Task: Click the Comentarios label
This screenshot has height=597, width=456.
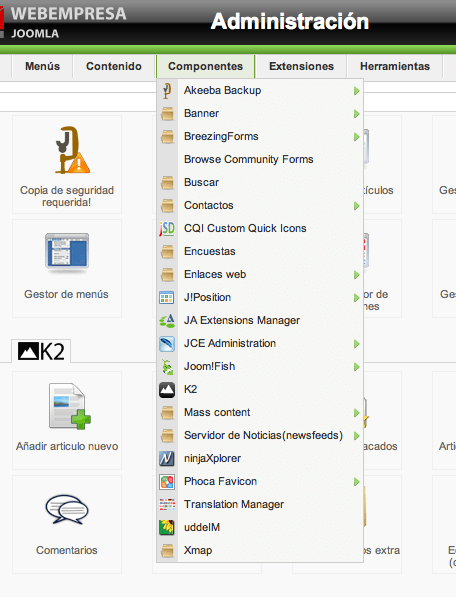Action: (x=67, y=550)
